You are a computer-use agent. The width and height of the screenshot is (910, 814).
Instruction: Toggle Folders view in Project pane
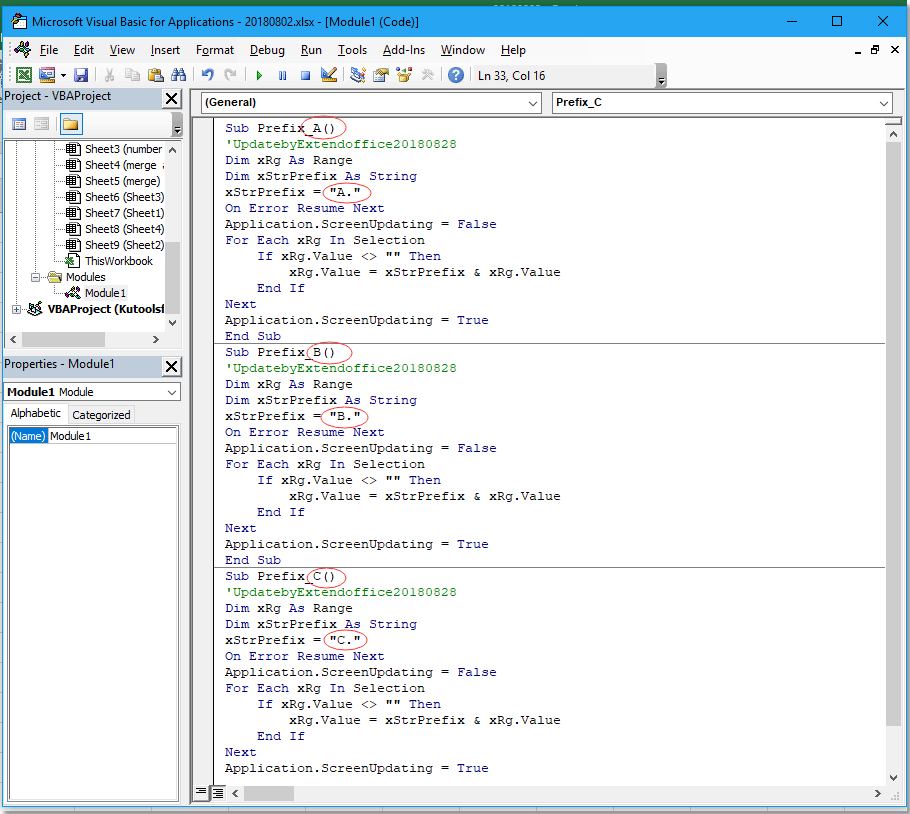pos(70,124)
